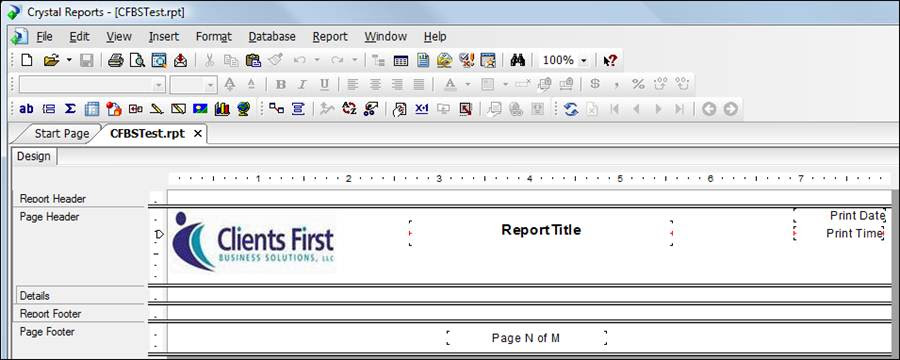Select the Report Footer section label
900x360 pixels.
click(51, 313)
